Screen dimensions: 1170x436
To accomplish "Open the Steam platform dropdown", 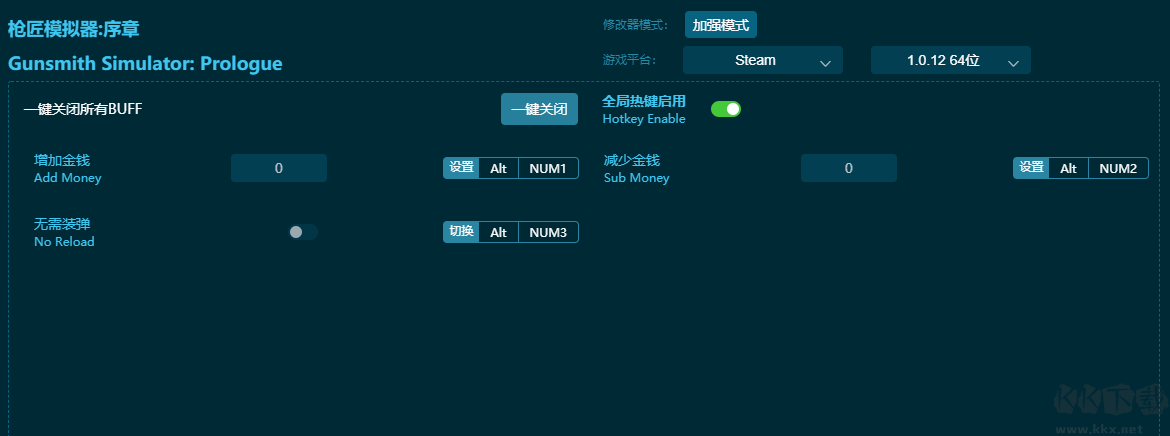I will [762, 60].
